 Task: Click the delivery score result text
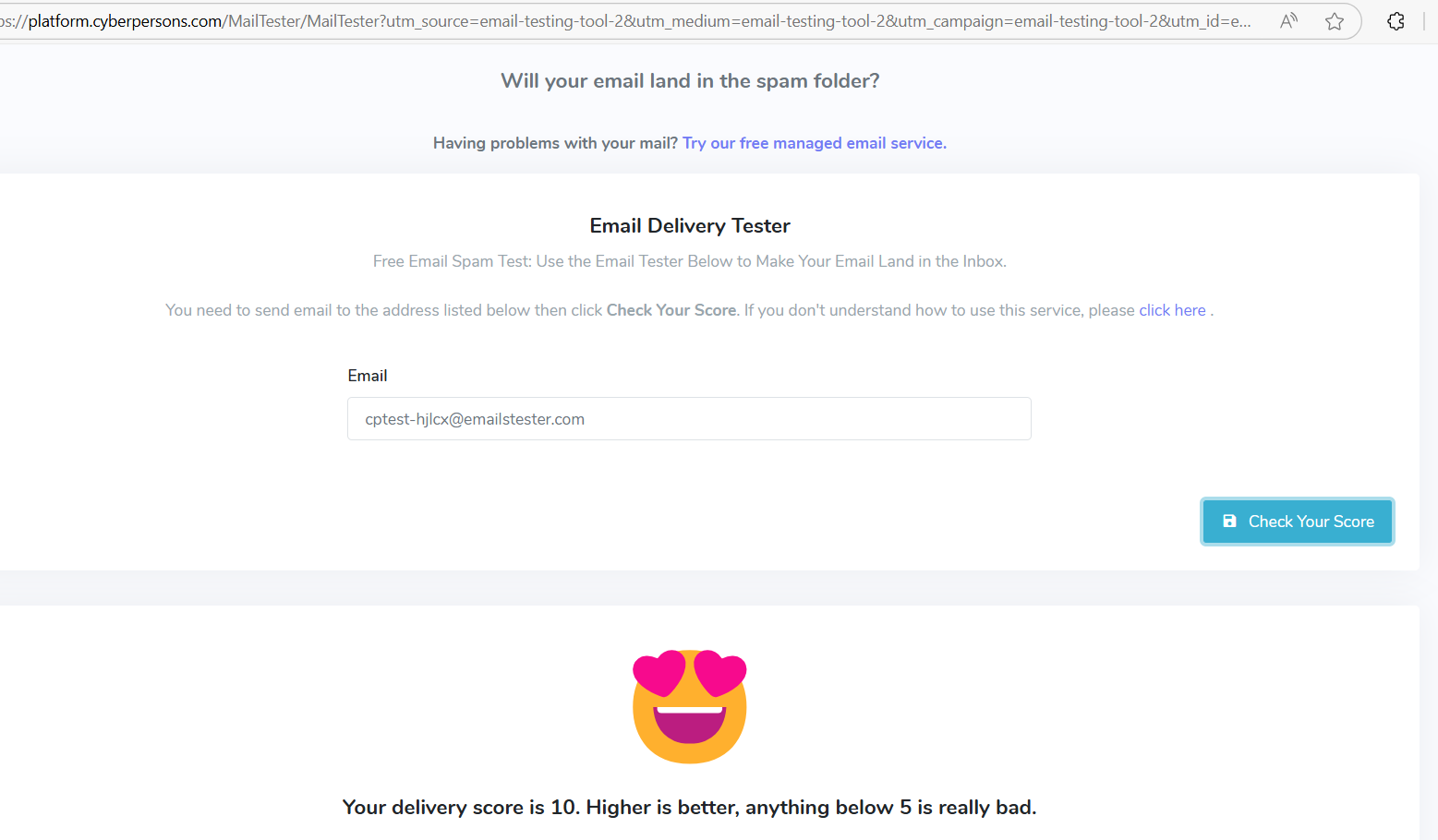pos(689,808)
